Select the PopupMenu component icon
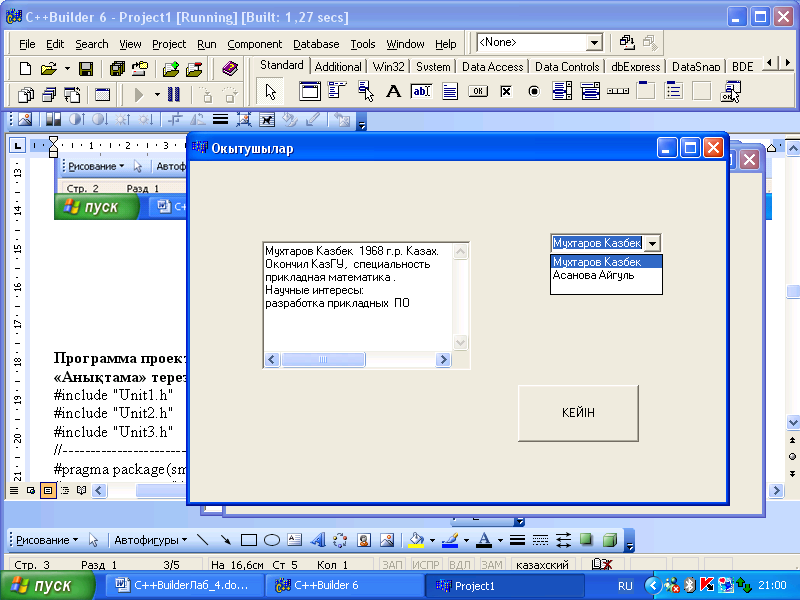Viewport: 800px width, 600px height. [x=366, y=91]
